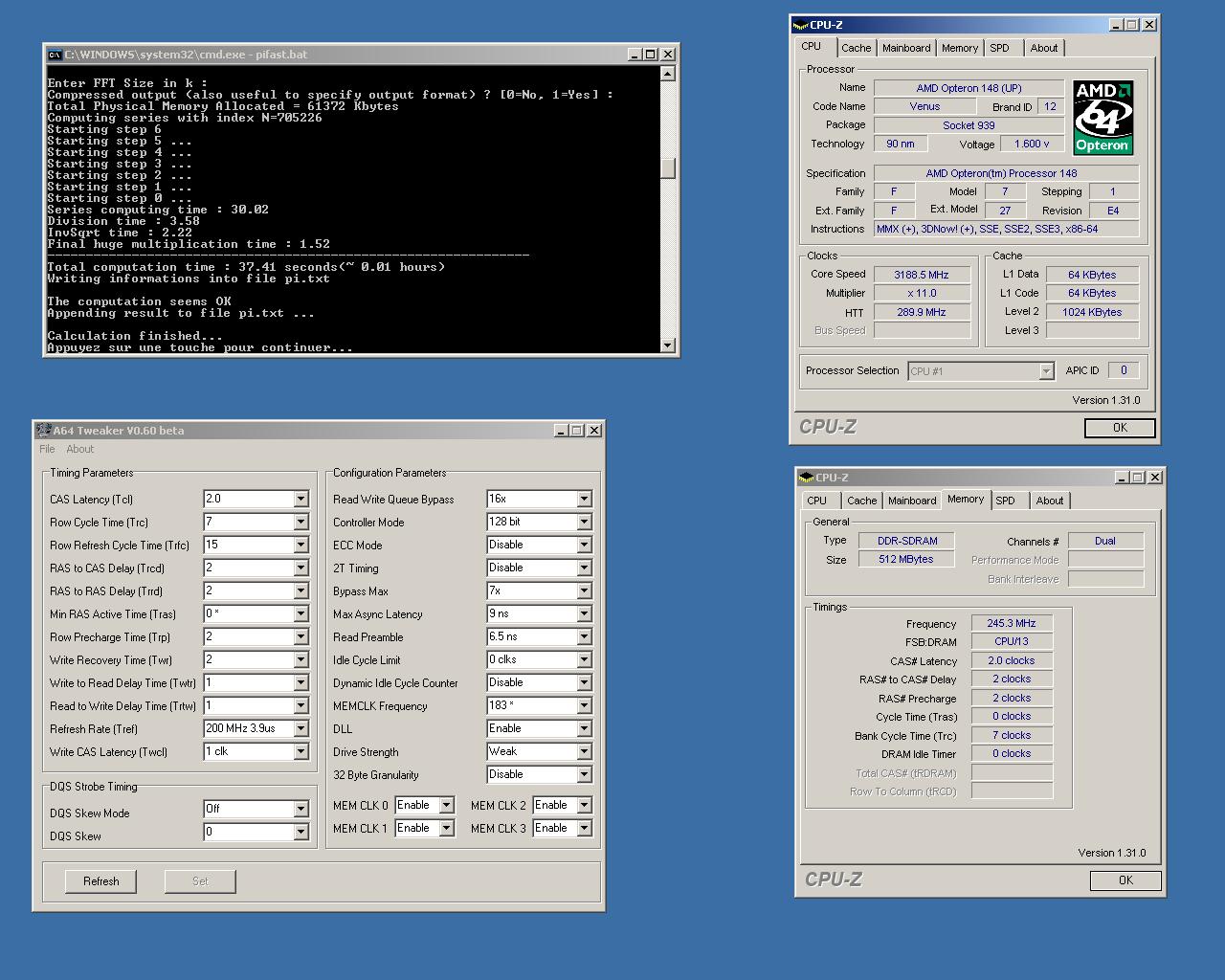
Task: Open the Row Cycle Time (Trc) dropdown
Action: point(301,522)
